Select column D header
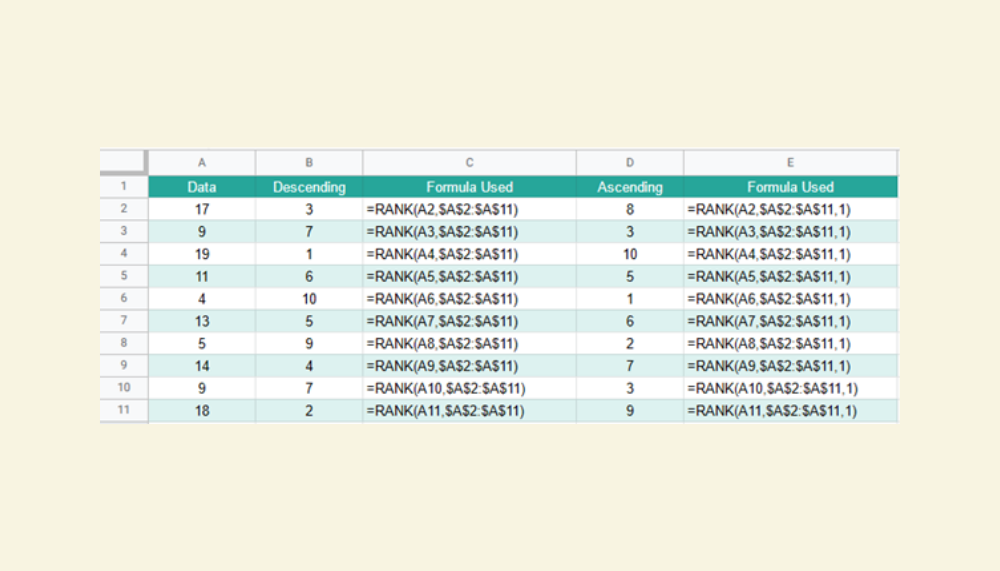This screenshot has width=1000, height=571. [x=629, y=162]
